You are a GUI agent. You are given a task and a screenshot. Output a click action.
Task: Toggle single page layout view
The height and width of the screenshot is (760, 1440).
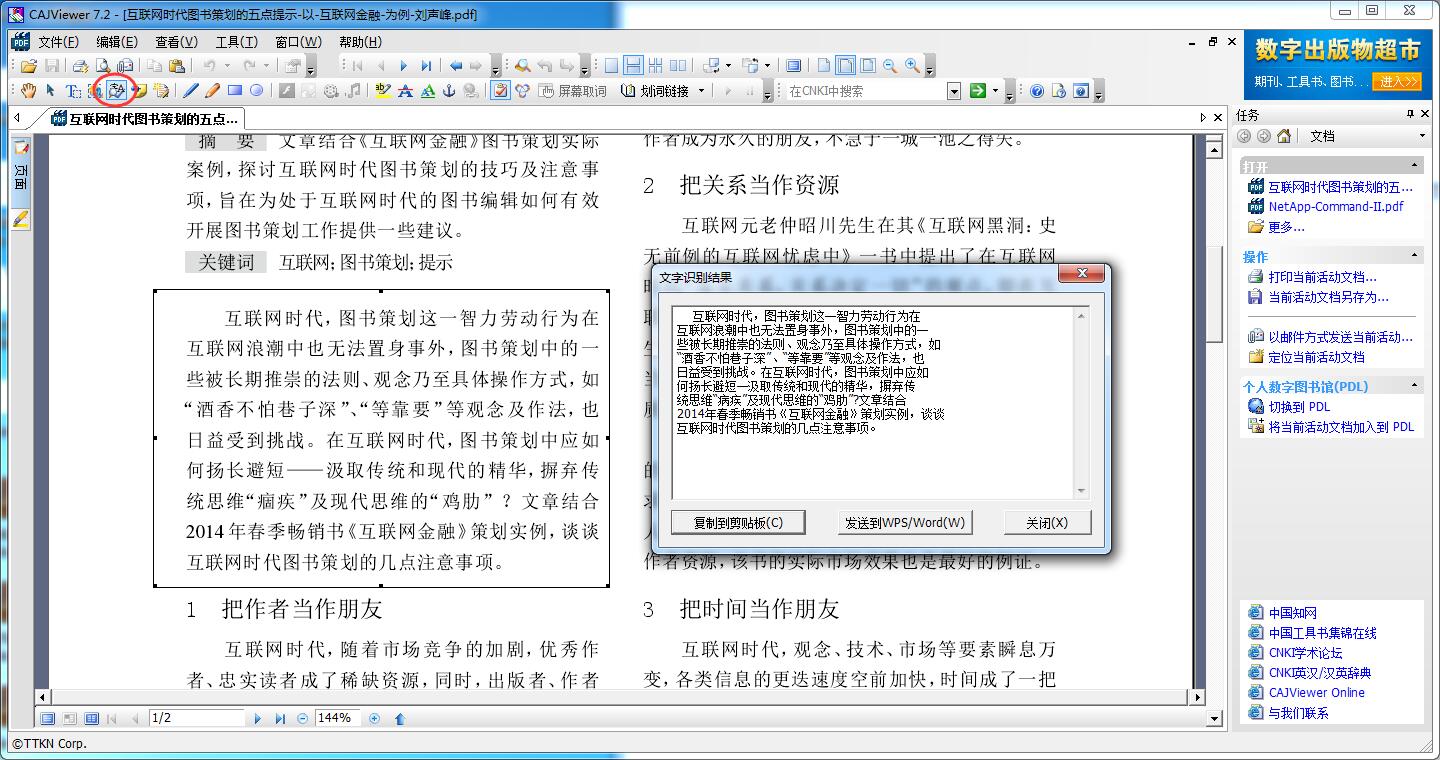pyautogui.click(x=611, y=66)
